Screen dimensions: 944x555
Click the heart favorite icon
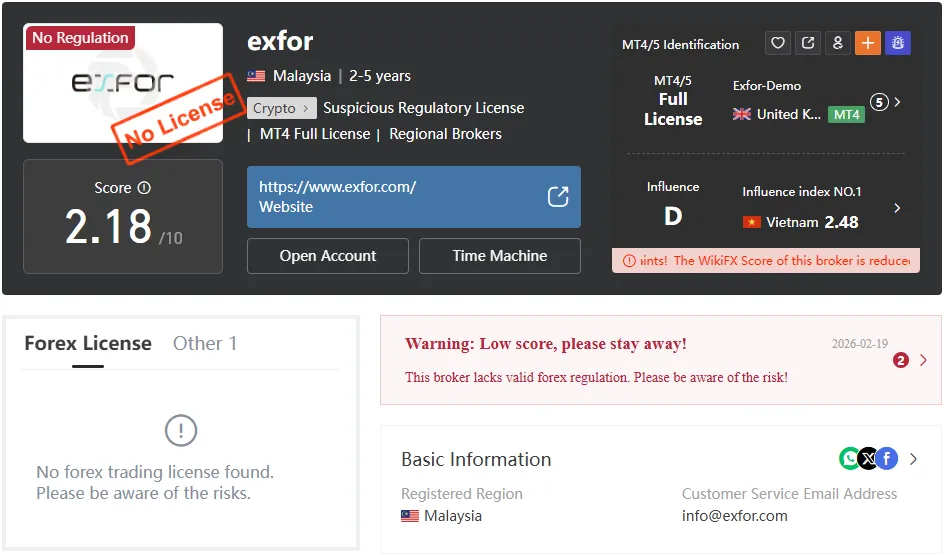[x=778, y=43]
